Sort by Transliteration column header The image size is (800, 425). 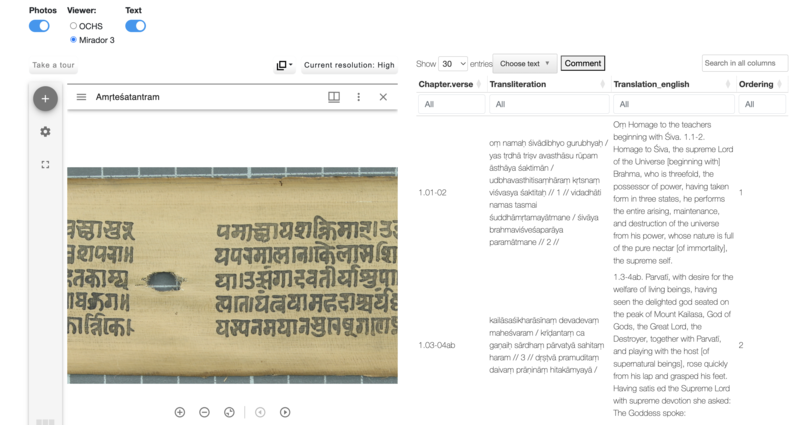(547, 84)
